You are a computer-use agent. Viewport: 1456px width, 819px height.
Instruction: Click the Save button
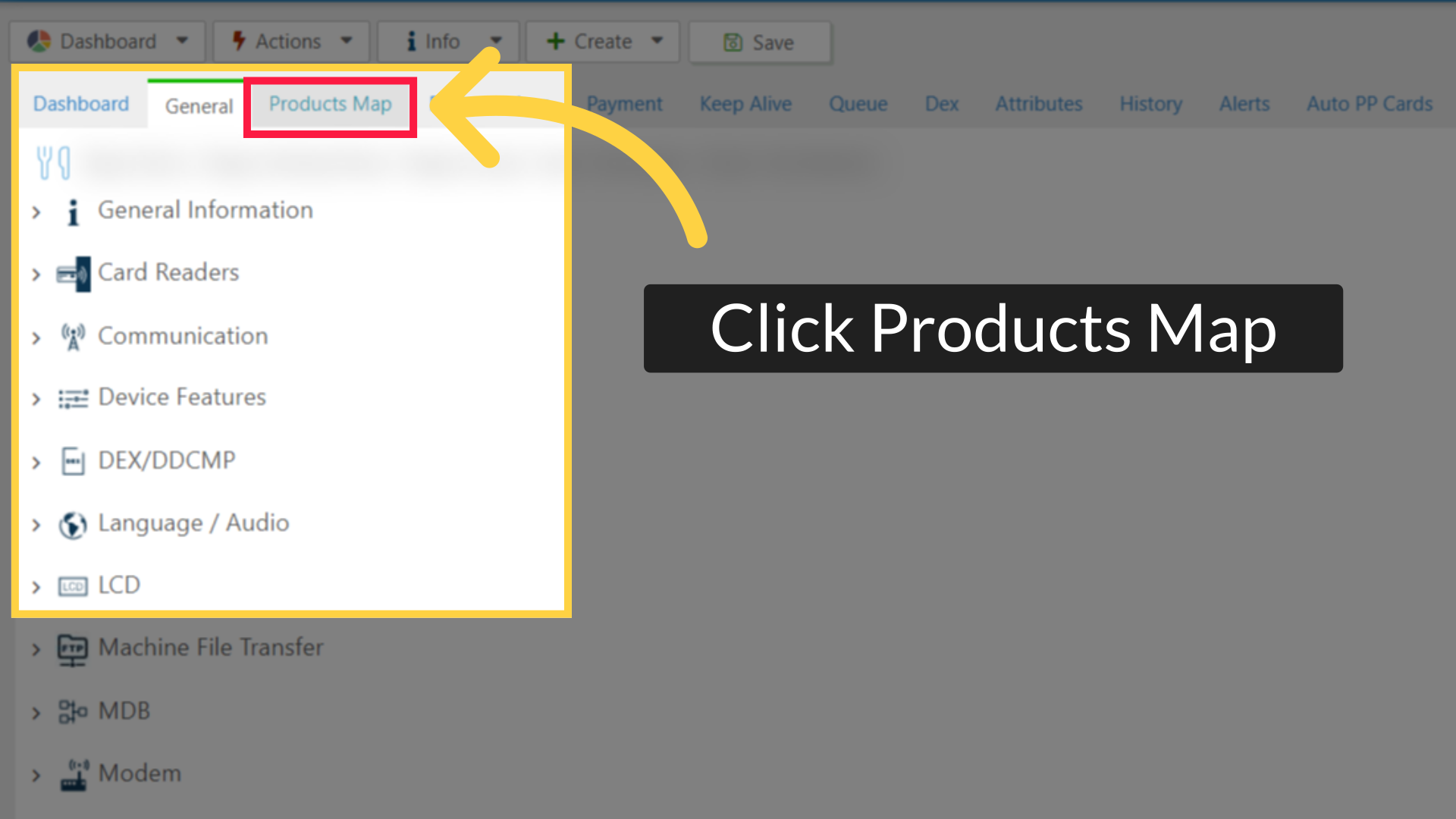click(760, 42)
